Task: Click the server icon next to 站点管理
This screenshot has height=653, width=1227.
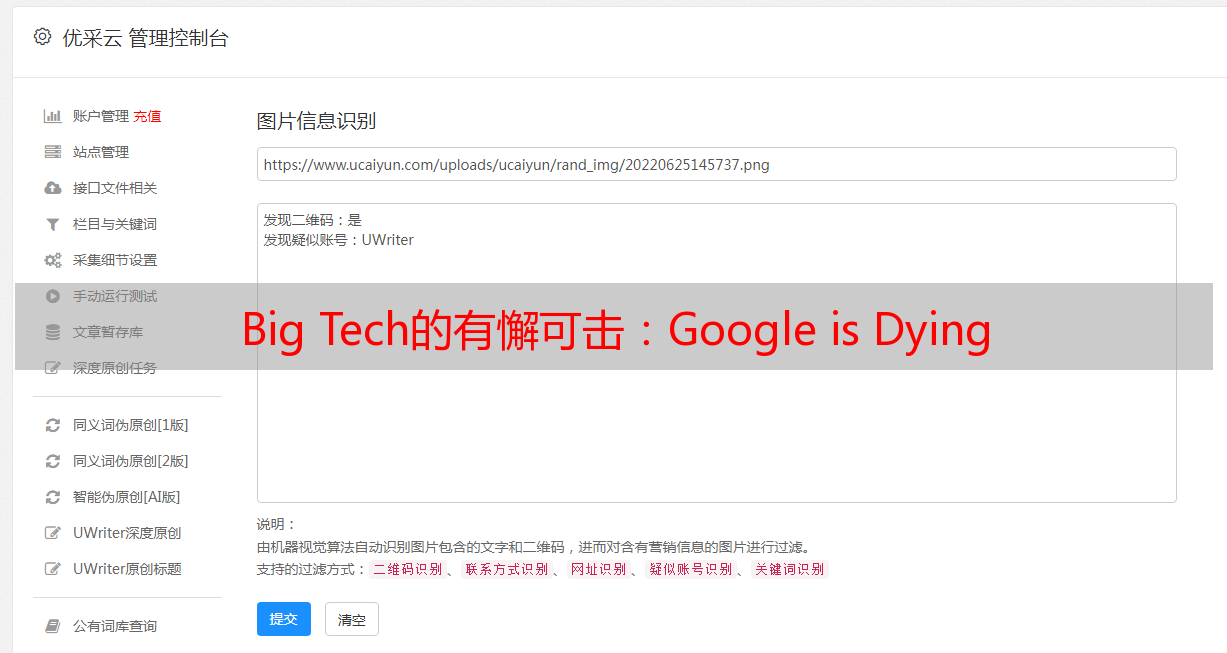Action: [x=53, y=152]
